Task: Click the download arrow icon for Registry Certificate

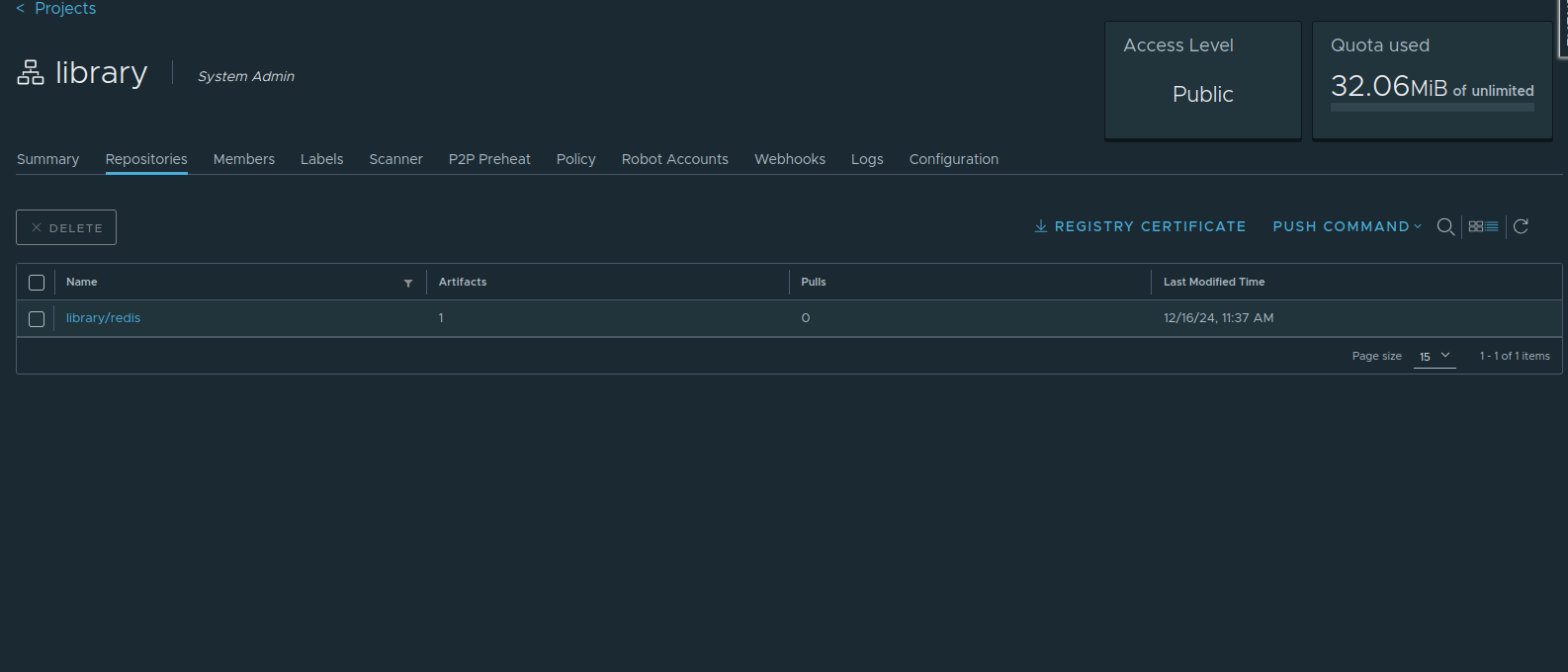Action: [1040, 226]
